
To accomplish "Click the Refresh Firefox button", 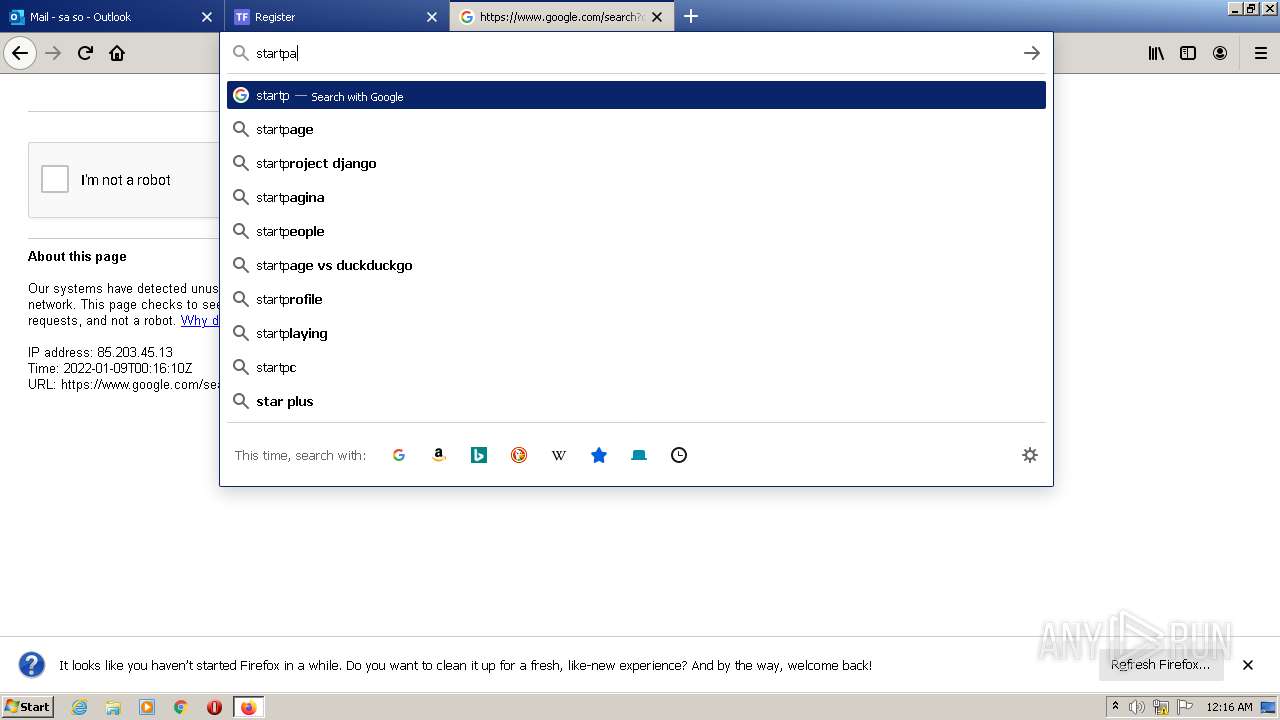I will point(1161,665).
